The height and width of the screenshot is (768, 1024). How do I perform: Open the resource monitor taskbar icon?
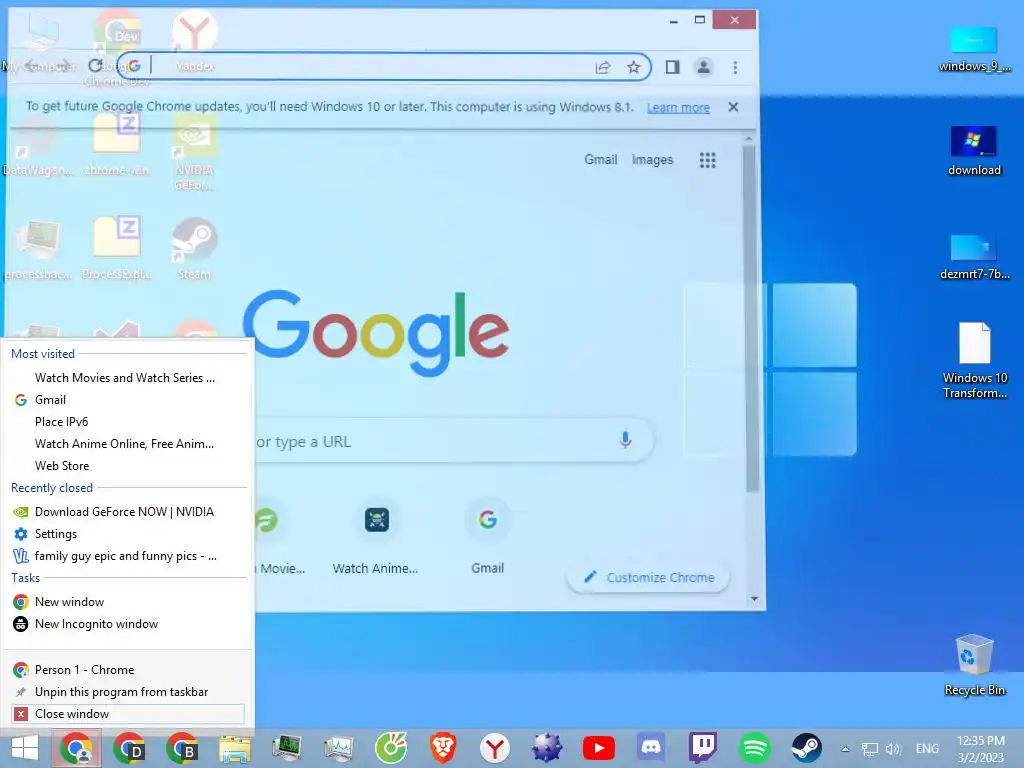[338, 748]
